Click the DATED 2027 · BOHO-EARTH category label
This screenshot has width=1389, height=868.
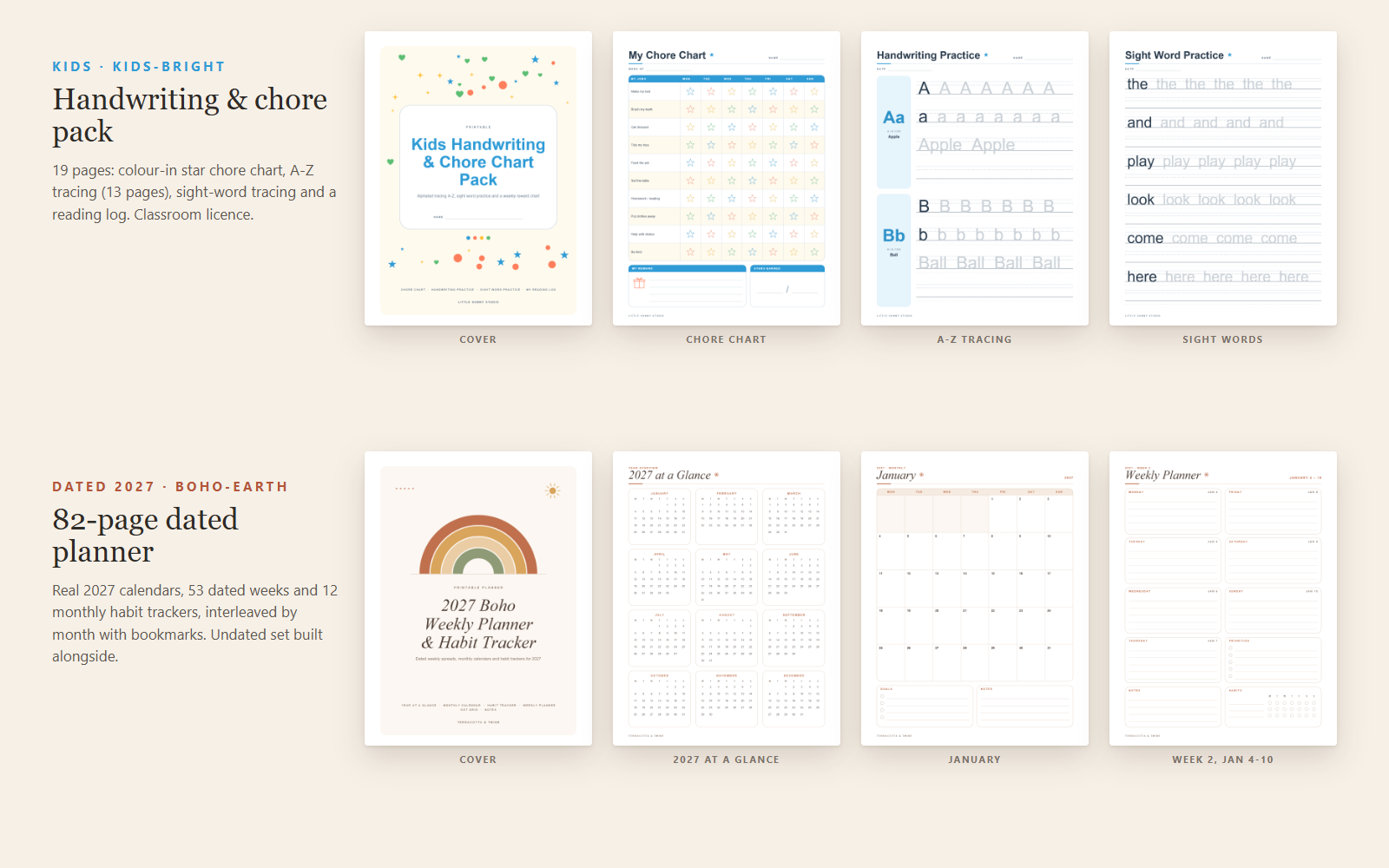pos(170,487)
